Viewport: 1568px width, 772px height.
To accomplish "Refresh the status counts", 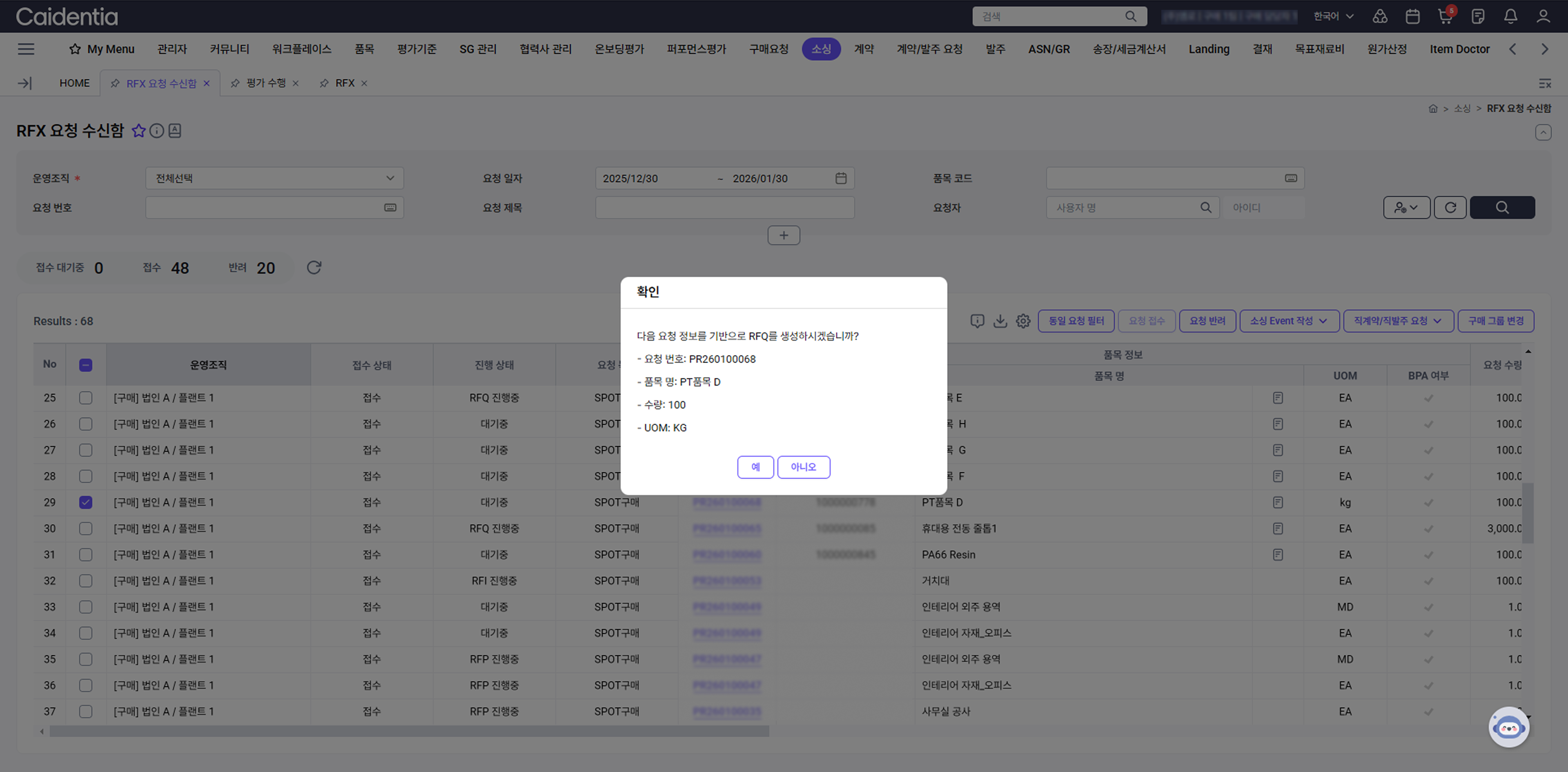I will 314,268.
